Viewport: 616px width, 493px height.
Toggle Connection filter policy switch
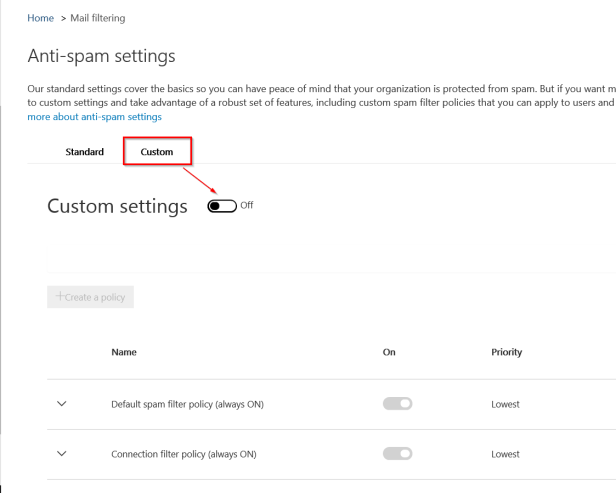point(398,453)
